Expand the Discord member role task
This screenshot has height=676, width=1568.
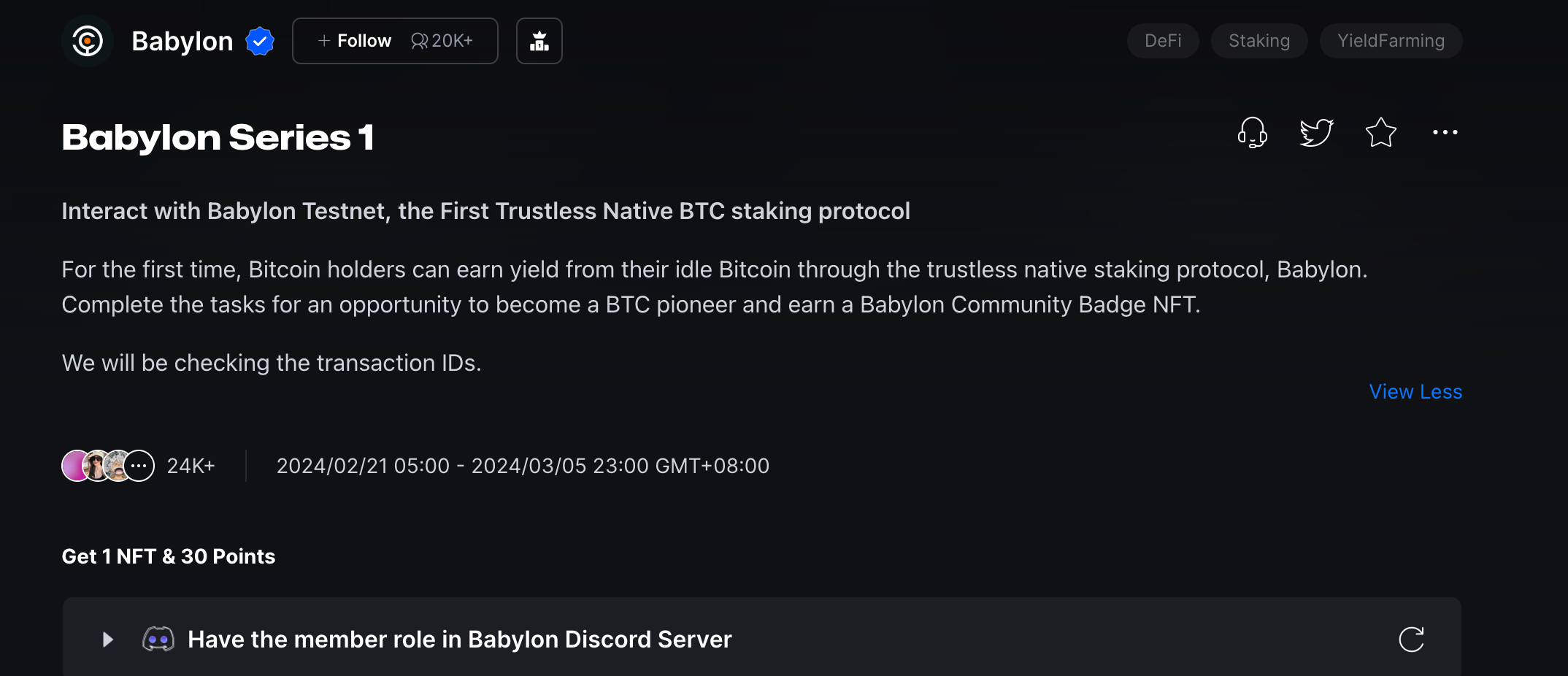point(107,639)
